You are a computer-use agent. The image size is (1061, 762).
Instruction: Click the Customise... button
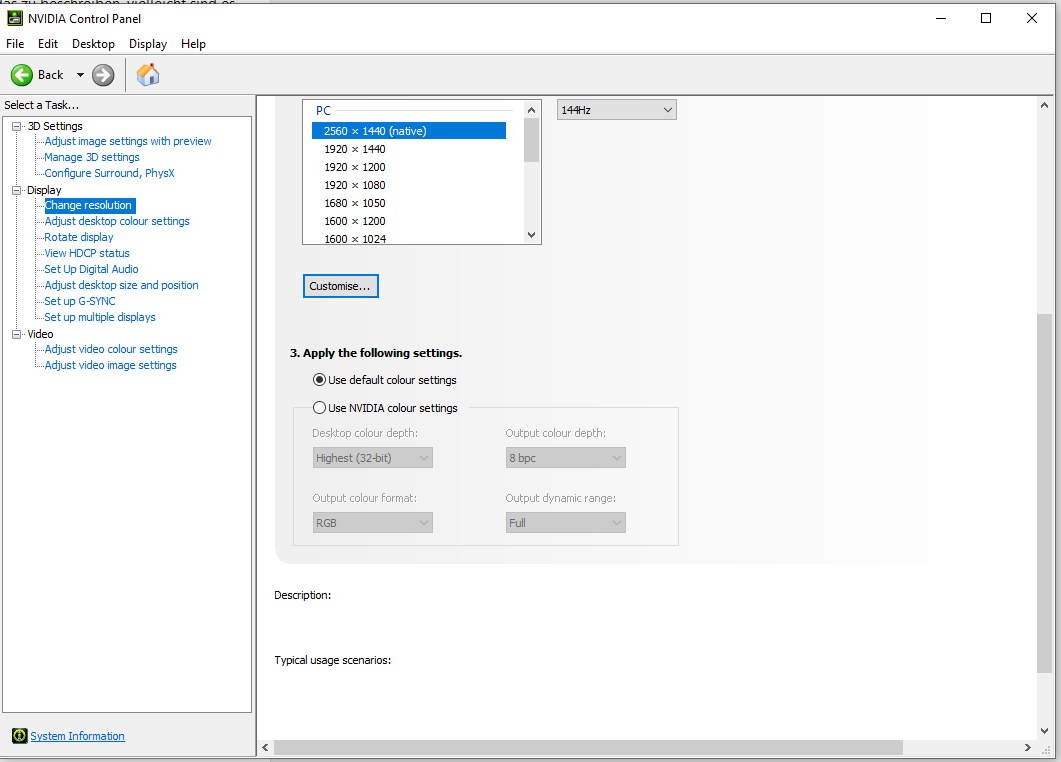pyautogui.click(x=340, y=286)
